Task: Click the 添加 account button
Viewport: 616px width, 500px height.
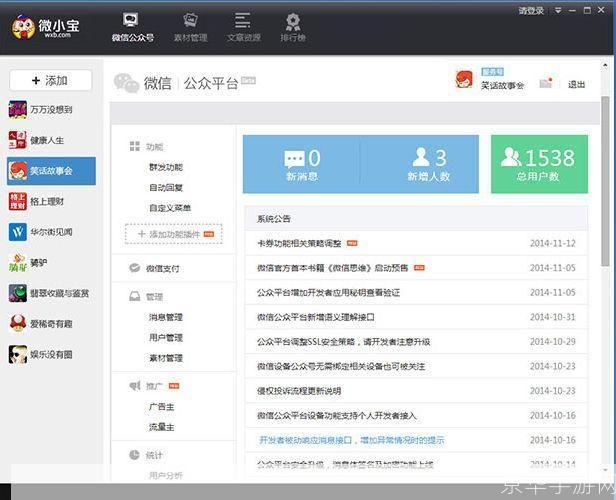Action: 51,81
